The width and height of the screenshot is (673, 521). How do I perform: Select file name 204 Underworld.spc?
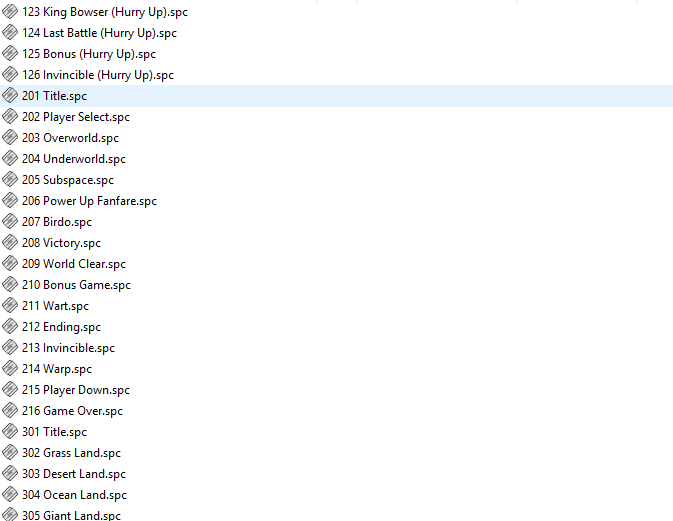(x=74, y=159)
